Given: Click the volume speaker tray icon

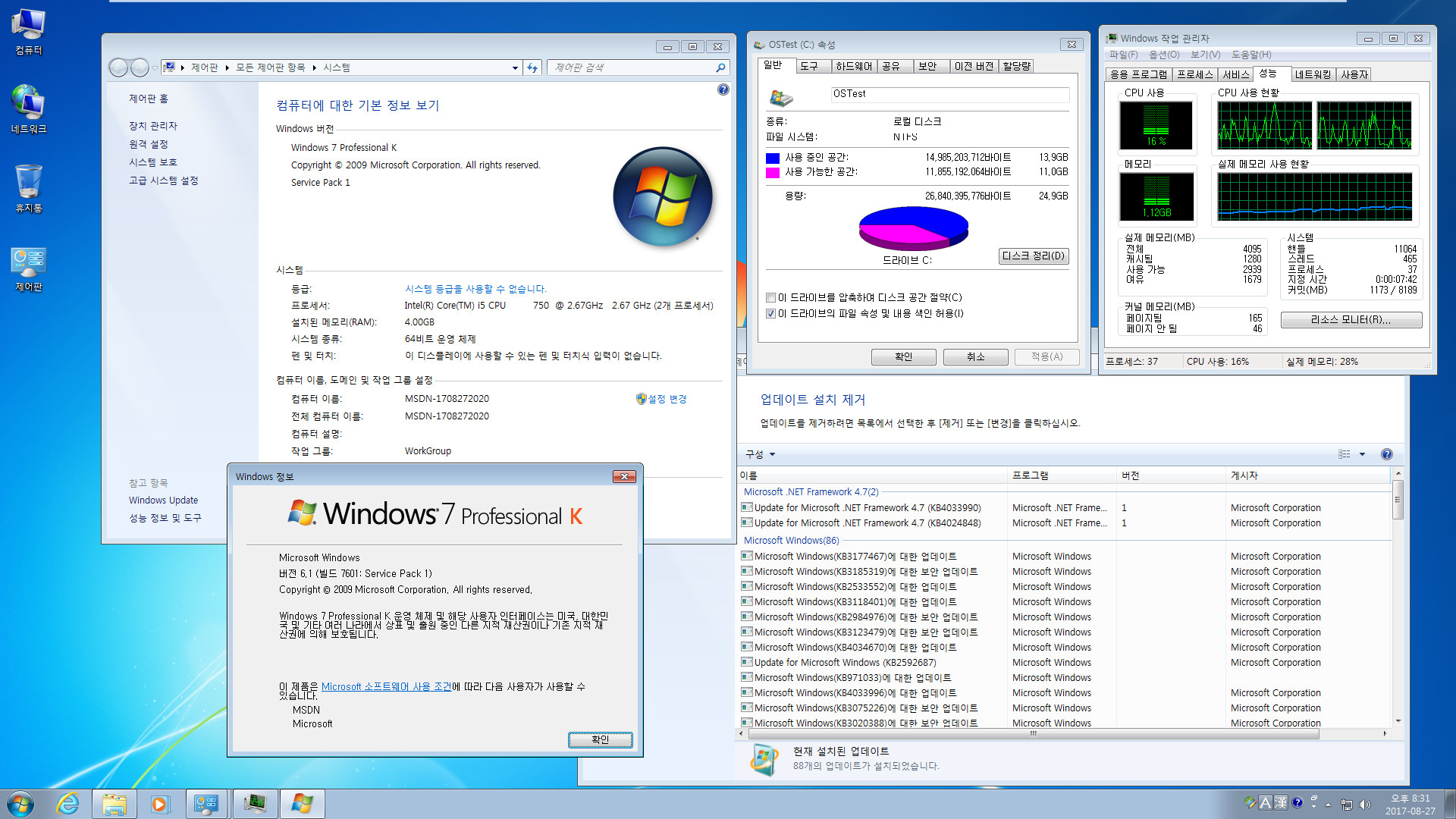Looking at the screenshot, I should click(x=1366, y=805).
